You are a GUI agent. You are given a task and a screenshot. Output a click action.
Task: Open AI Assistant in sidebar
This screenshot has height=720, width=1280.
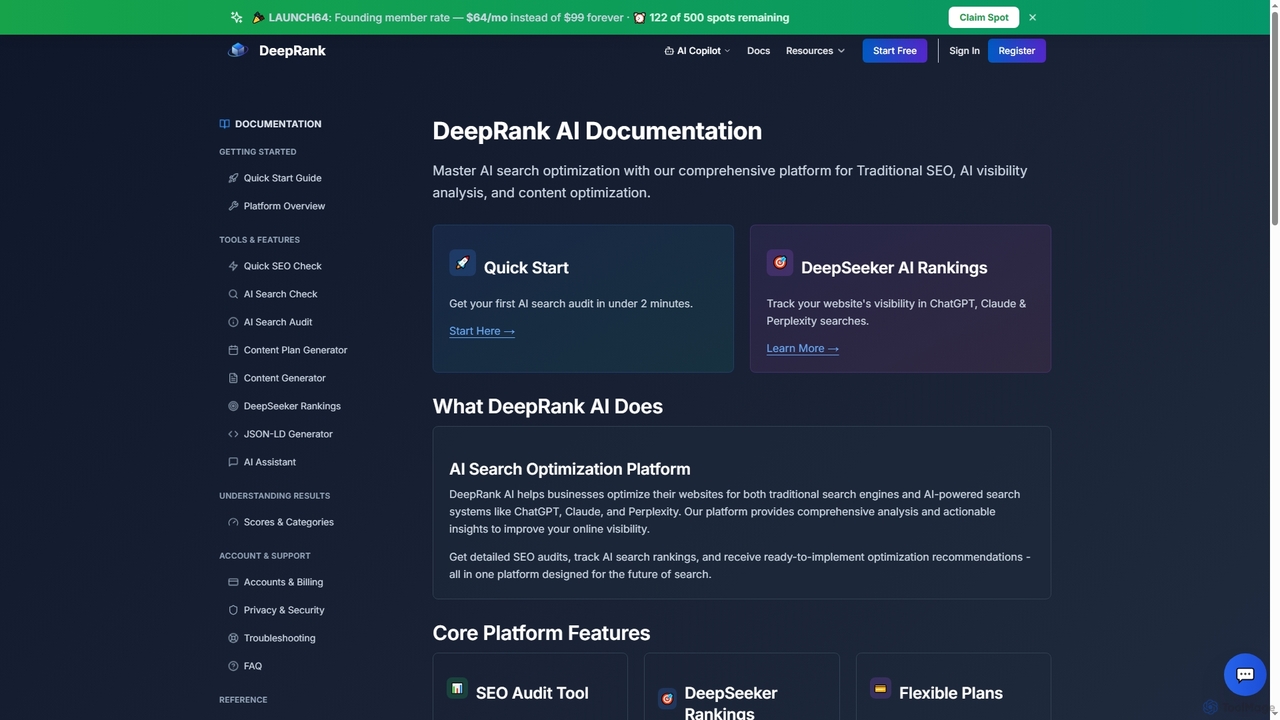tap(270, 462)
